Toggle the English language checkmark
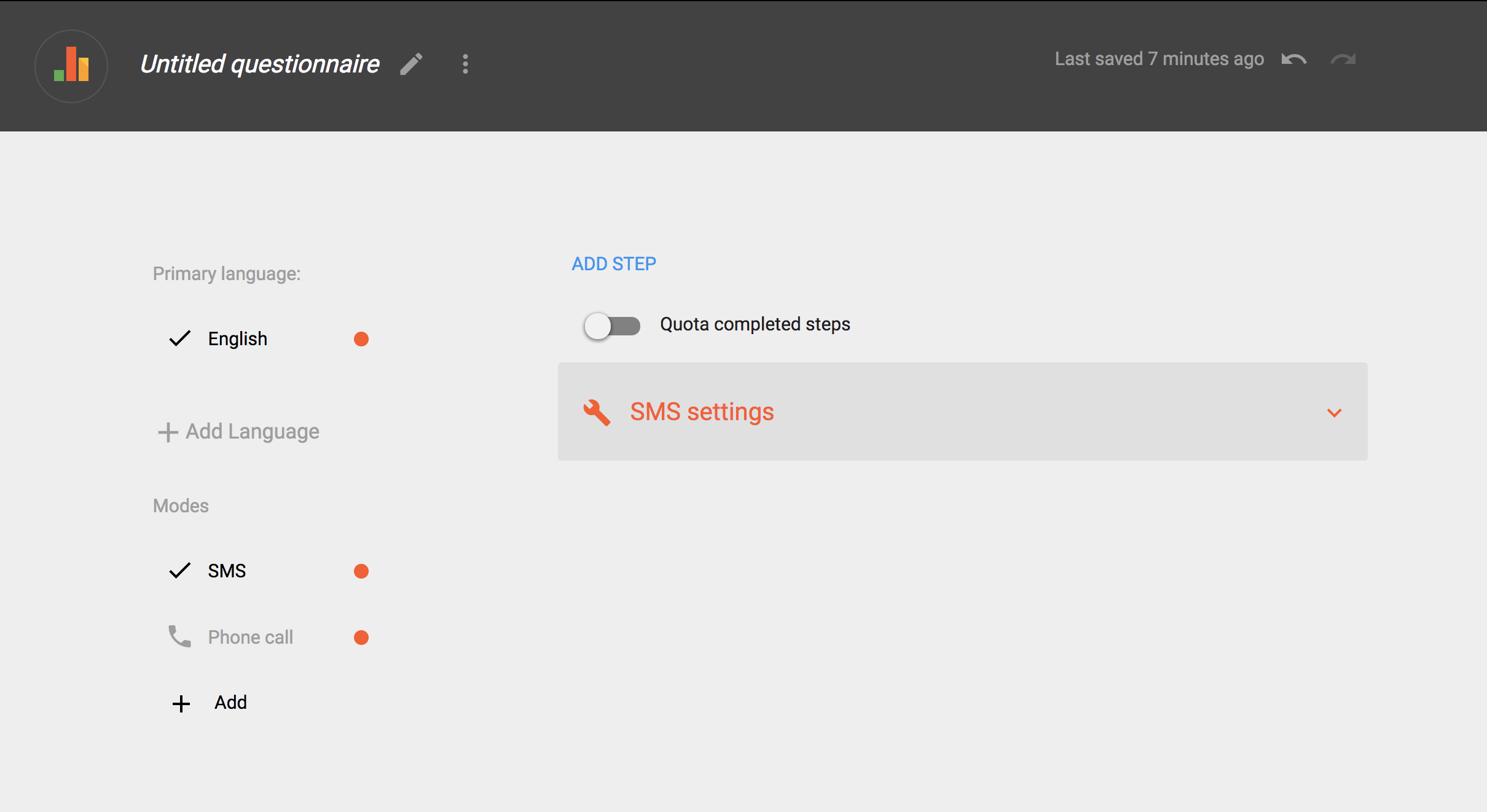The height and width of the screenshot is (812, 1487). click(x=179, y=338)
